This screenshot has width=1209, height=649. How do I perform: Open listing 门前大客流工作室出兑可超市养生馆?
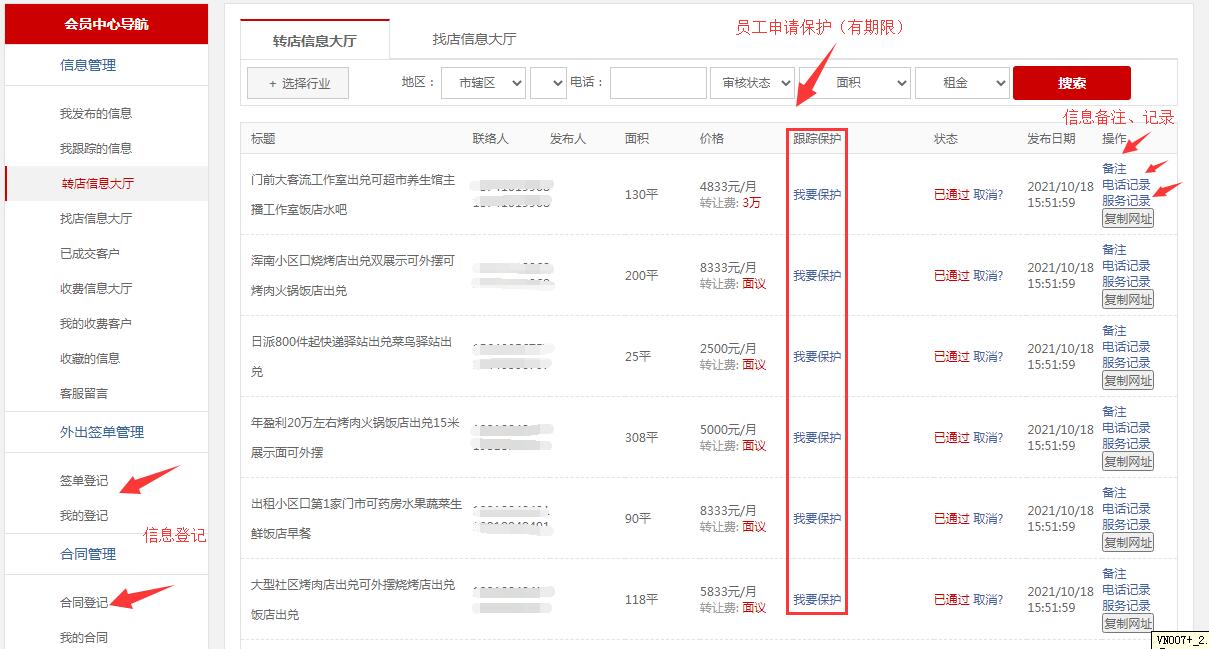pyautogui.click(x=353, y=195)
